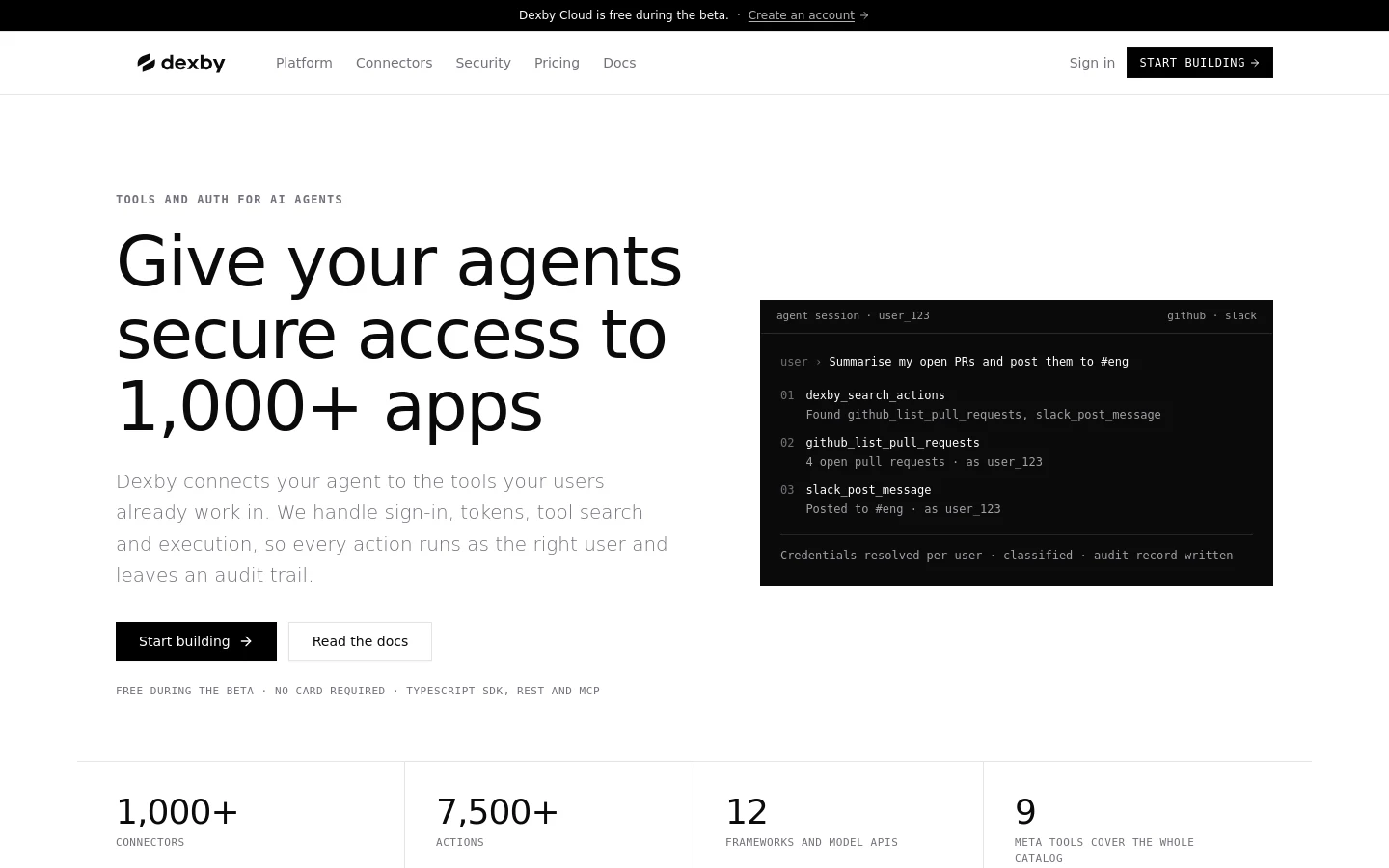Click 'Posted to #eng · as user_123' line

tap(903, 509)
